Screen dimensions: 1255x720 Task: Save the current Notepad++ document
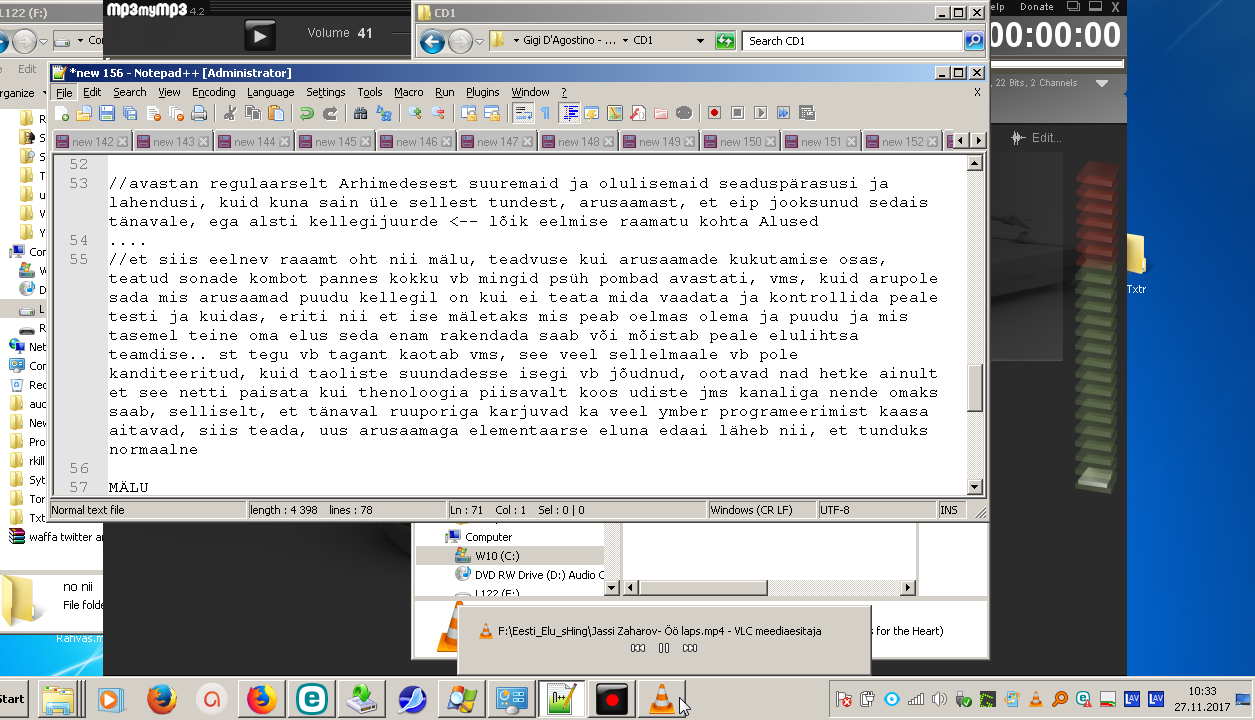point(107,113)
